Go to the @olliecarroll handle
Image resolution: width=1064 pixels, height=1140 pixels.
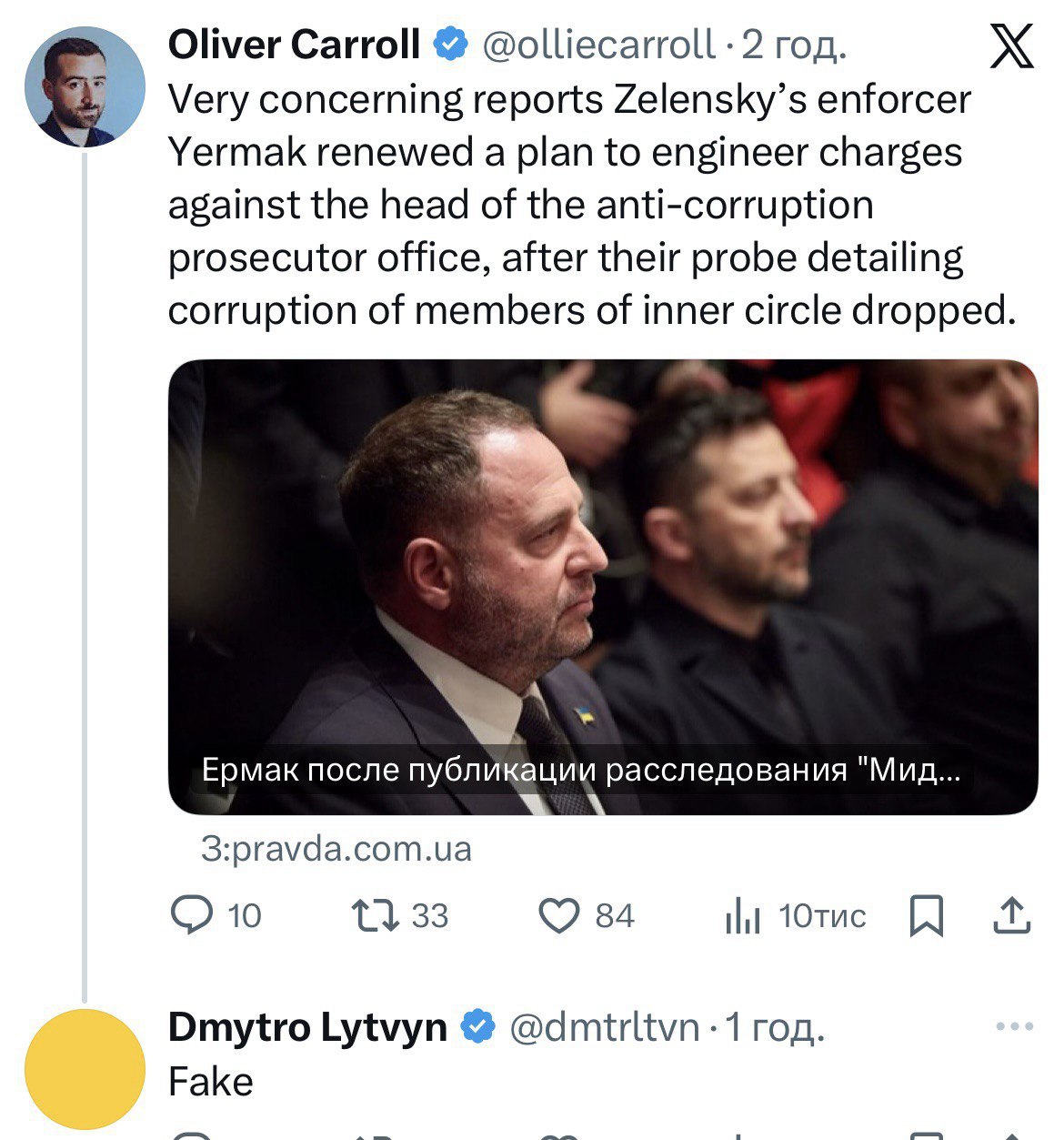point(598,45)
